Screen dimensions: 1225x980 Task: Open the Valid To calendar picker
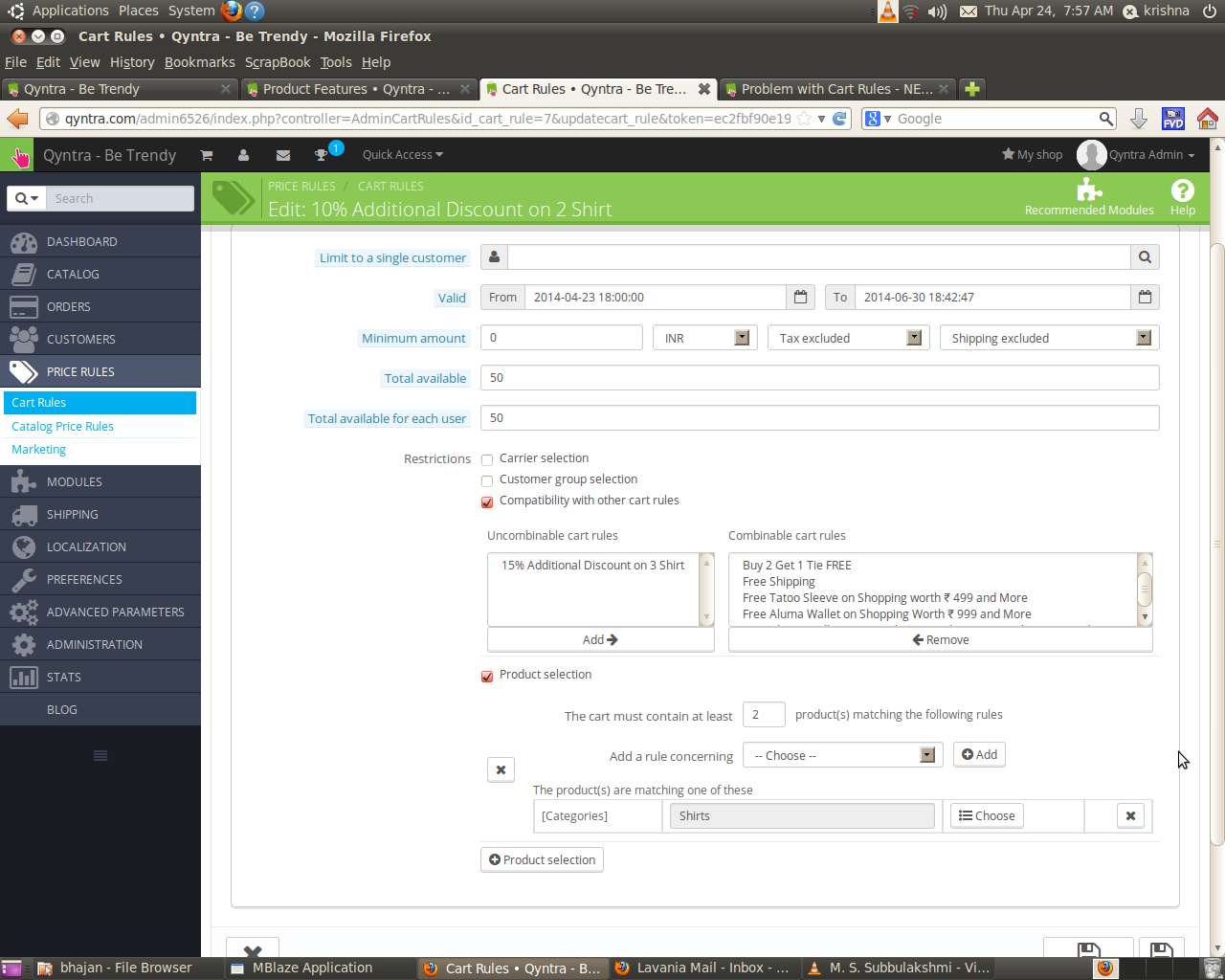click(x=1145, y=298)
